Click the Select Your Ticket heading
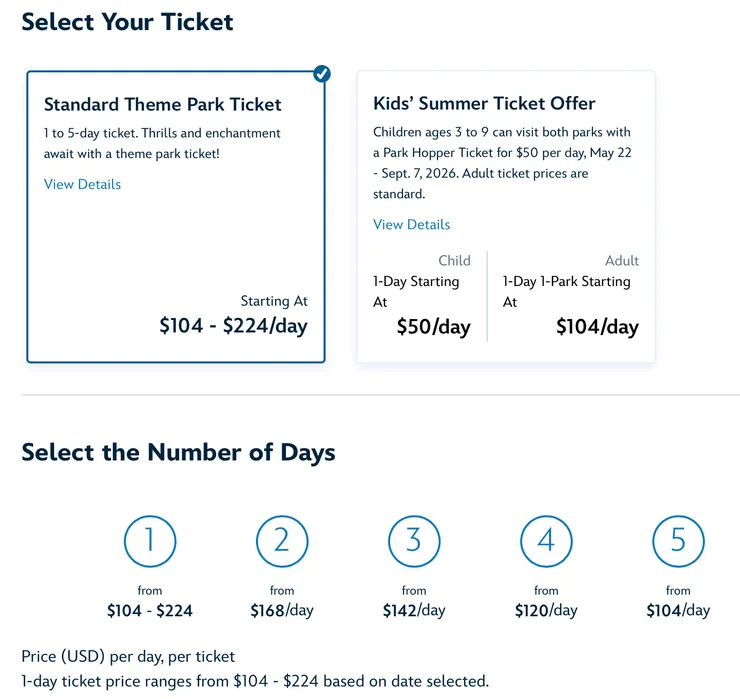 (x=127, y=22)
